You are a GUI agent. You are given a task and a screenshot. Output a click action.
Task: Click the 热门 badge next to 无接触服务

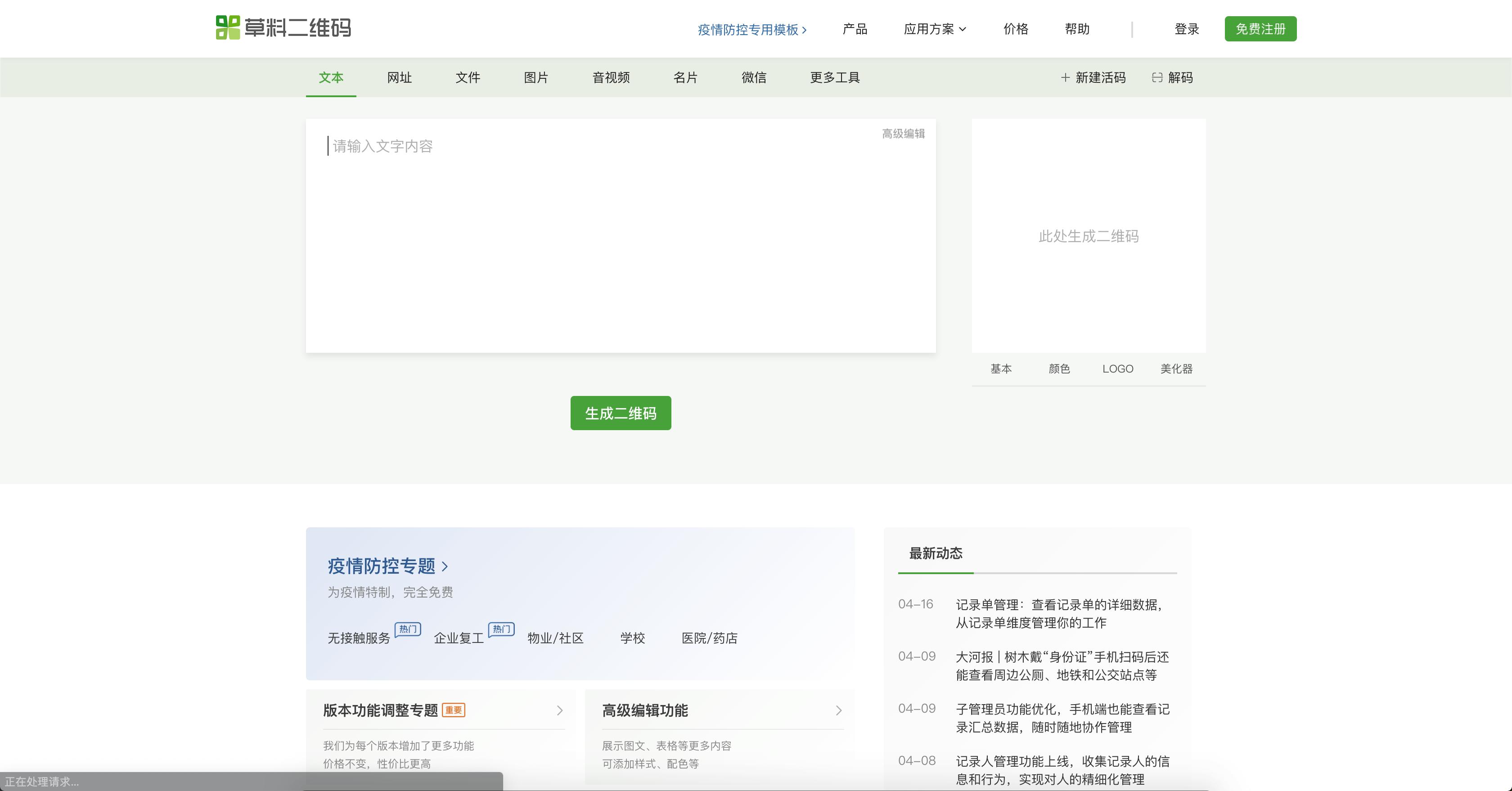point(407,629)
